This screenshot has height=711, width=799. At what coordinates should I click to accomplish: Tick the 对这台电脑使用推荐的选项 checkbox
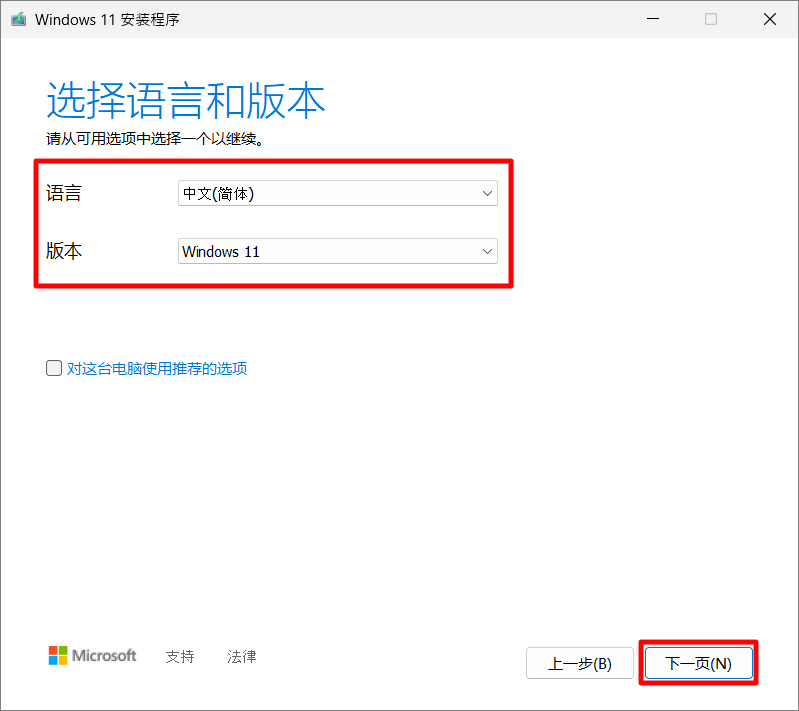[x=54, y=368]
